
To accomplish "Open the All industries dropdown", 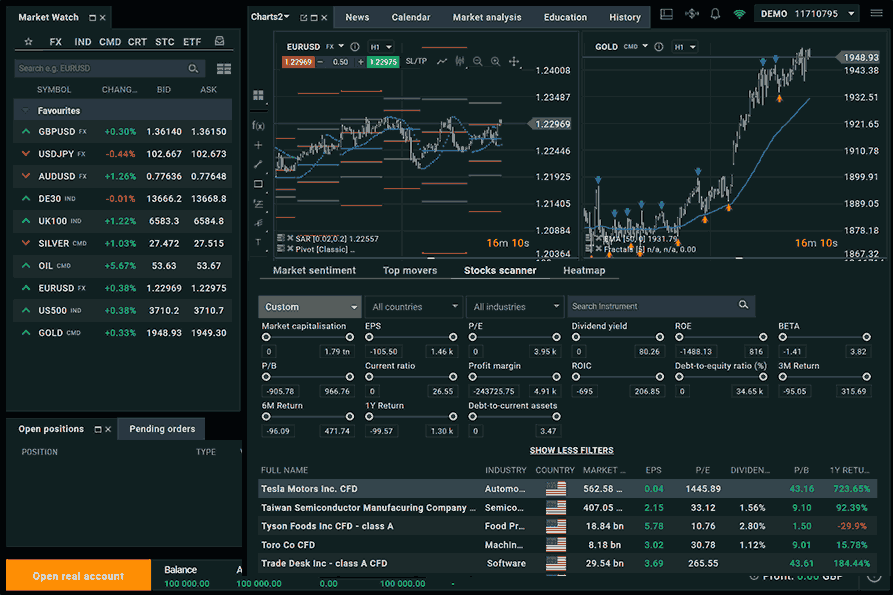I will 515,307.
